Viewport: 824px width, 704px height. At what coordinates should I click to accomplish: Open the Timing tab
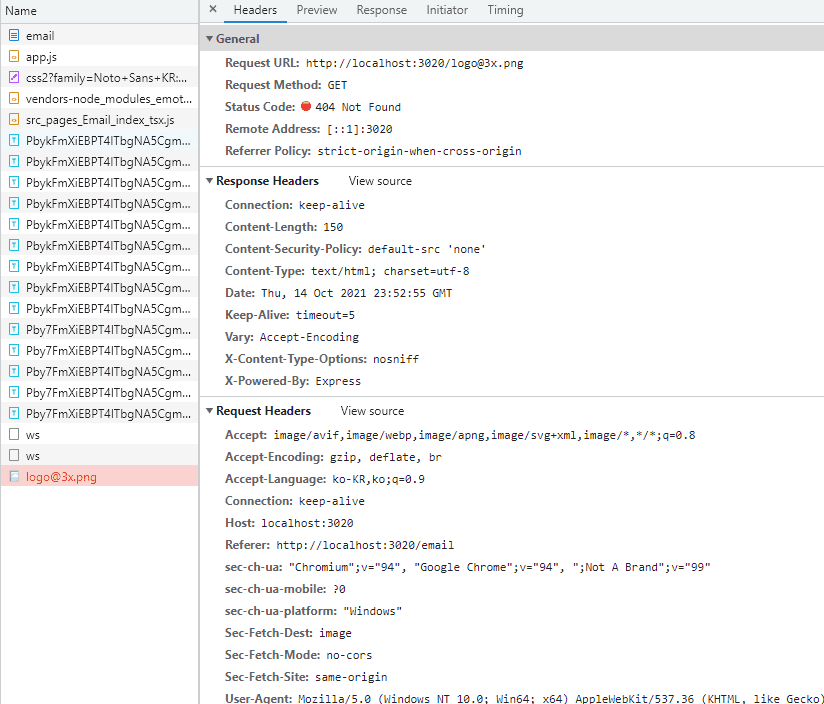(506, 10)
